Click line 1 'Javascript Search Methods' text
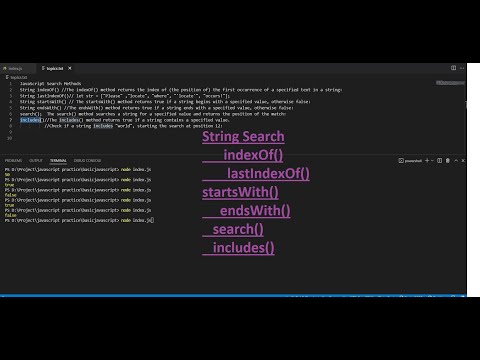 tap(50, 84)
